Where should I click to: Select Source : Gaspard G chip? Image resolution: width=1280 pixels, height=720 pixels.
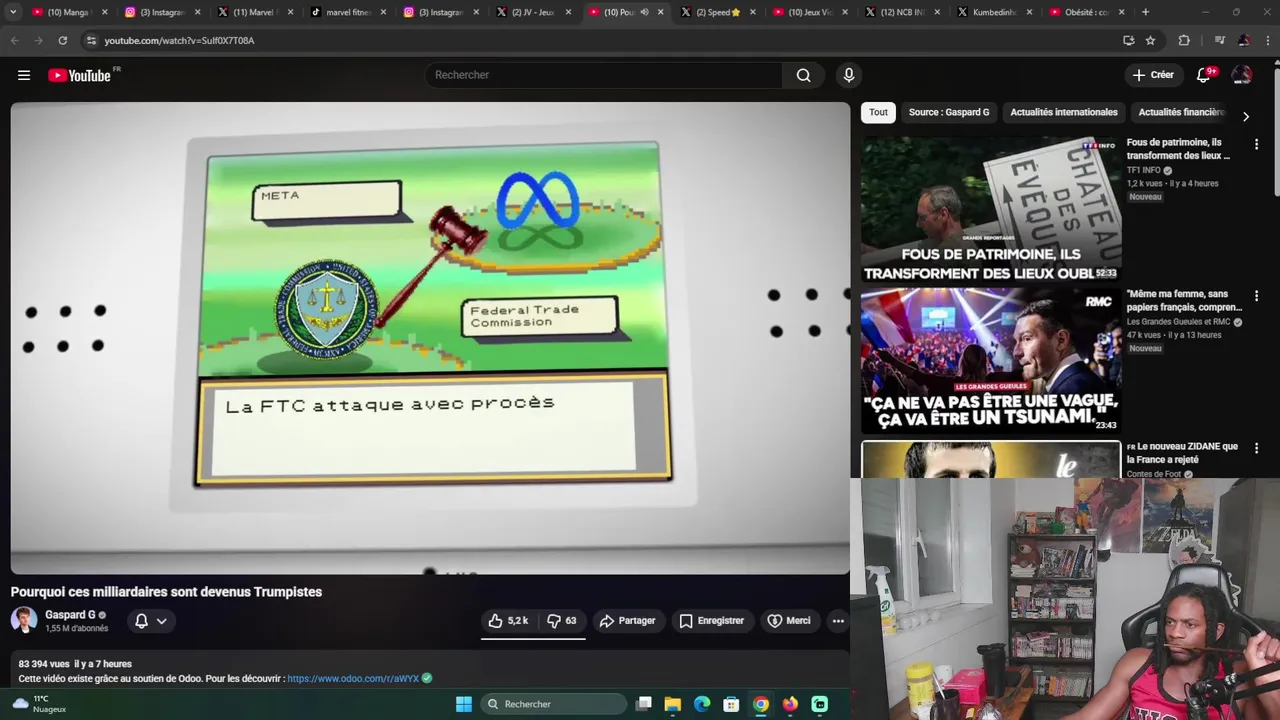click(949, 112)
